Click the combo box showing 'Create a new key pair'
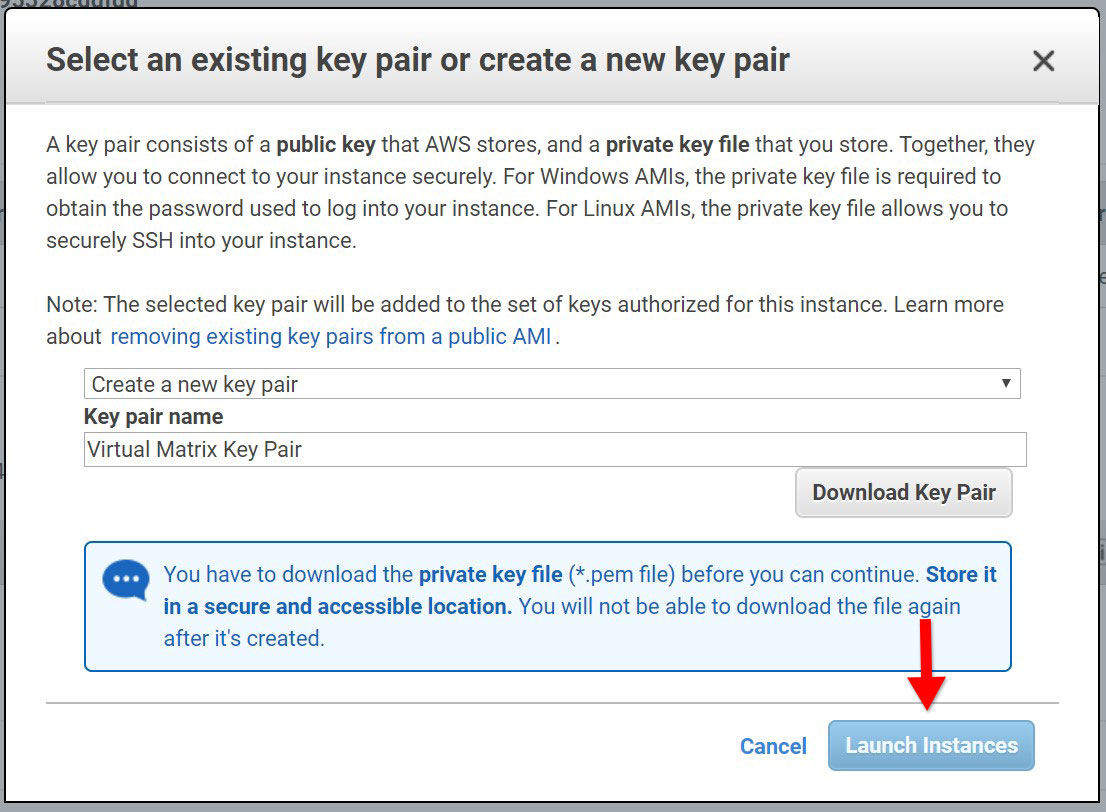 552,383
